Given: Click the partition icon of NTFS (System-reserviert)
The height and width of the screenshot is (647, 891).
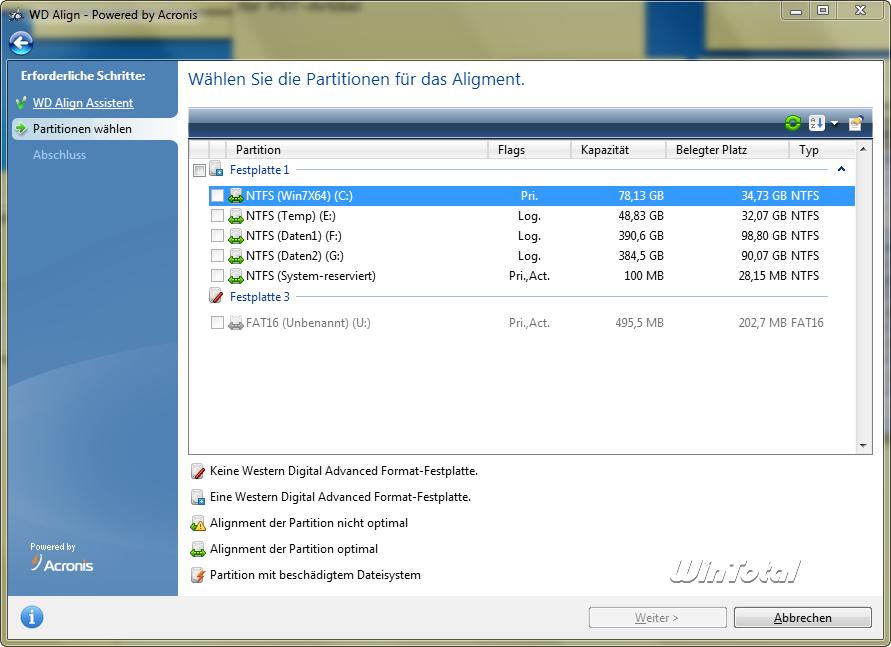Looking at the screenshot, I should pos(235,276).
